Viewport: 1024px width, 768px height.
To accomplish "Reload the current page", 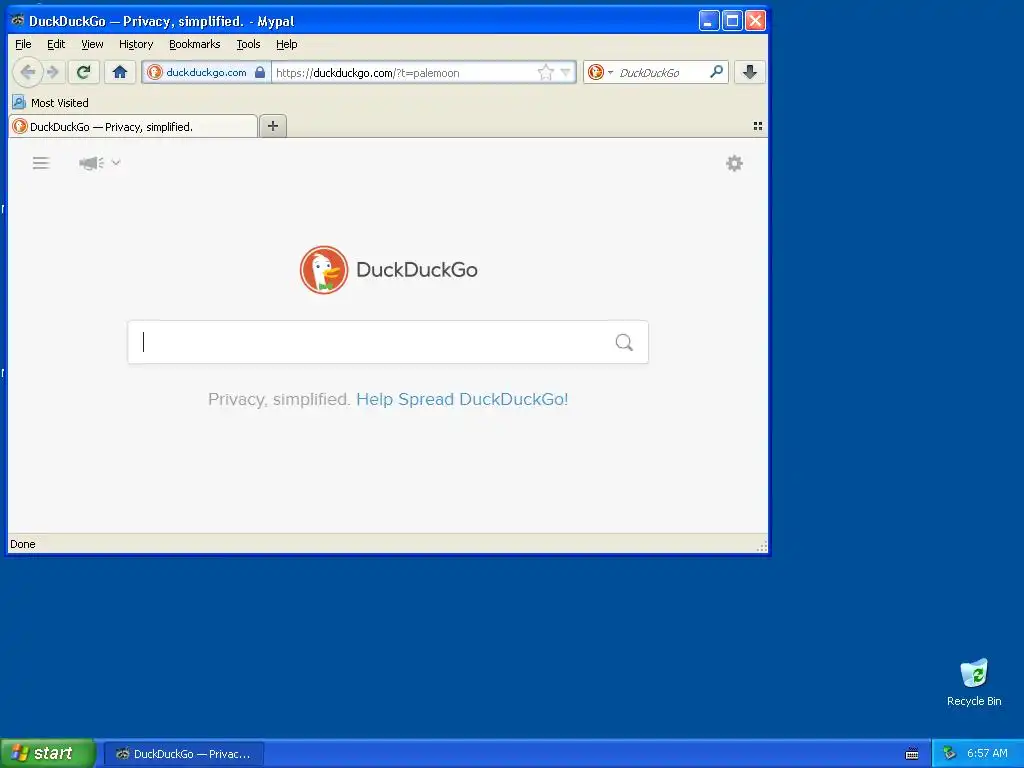I will 83,72.
